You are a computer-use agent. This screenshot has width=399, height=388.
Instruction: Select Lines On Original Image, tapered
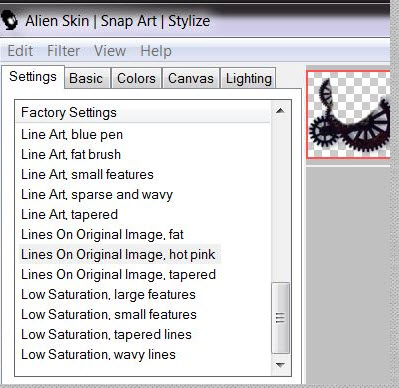click(118, 275)
